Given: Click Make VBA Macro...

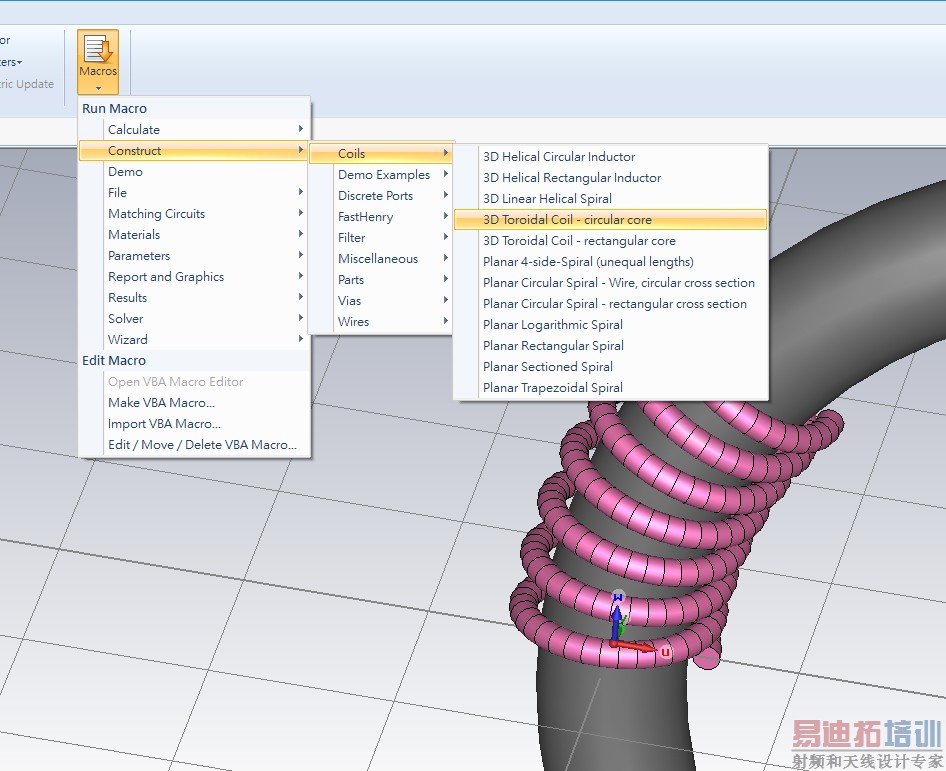Looking at the screenshot, I should [x=194, y=402].
